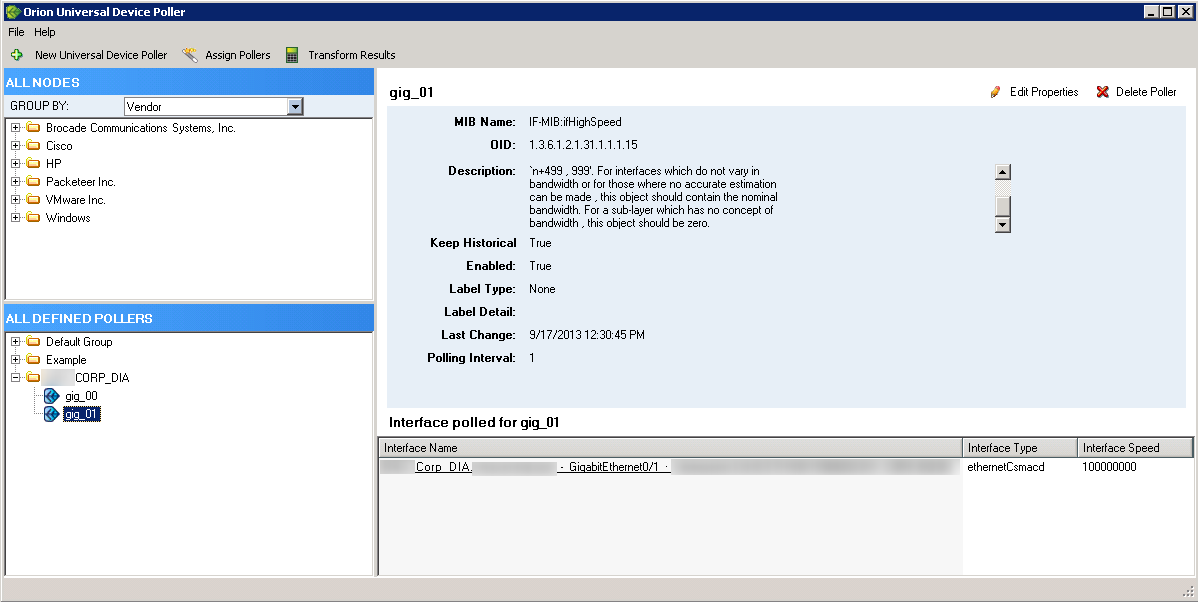The image size is (1198, 602).
Task: Select the Default Group label
Action: tap(79, 341)
